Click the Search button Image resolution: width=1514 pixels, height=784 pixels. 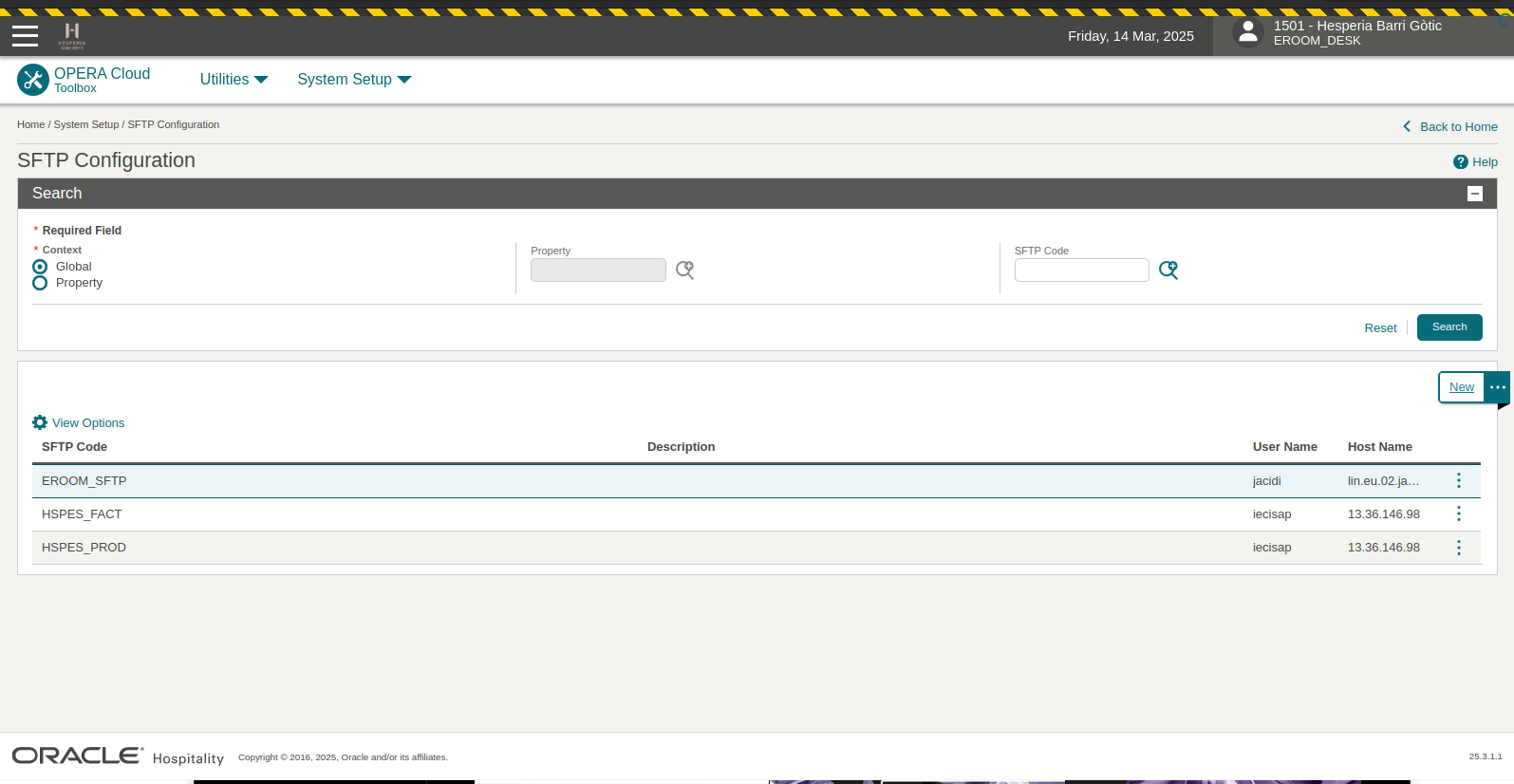(1449, 327)
